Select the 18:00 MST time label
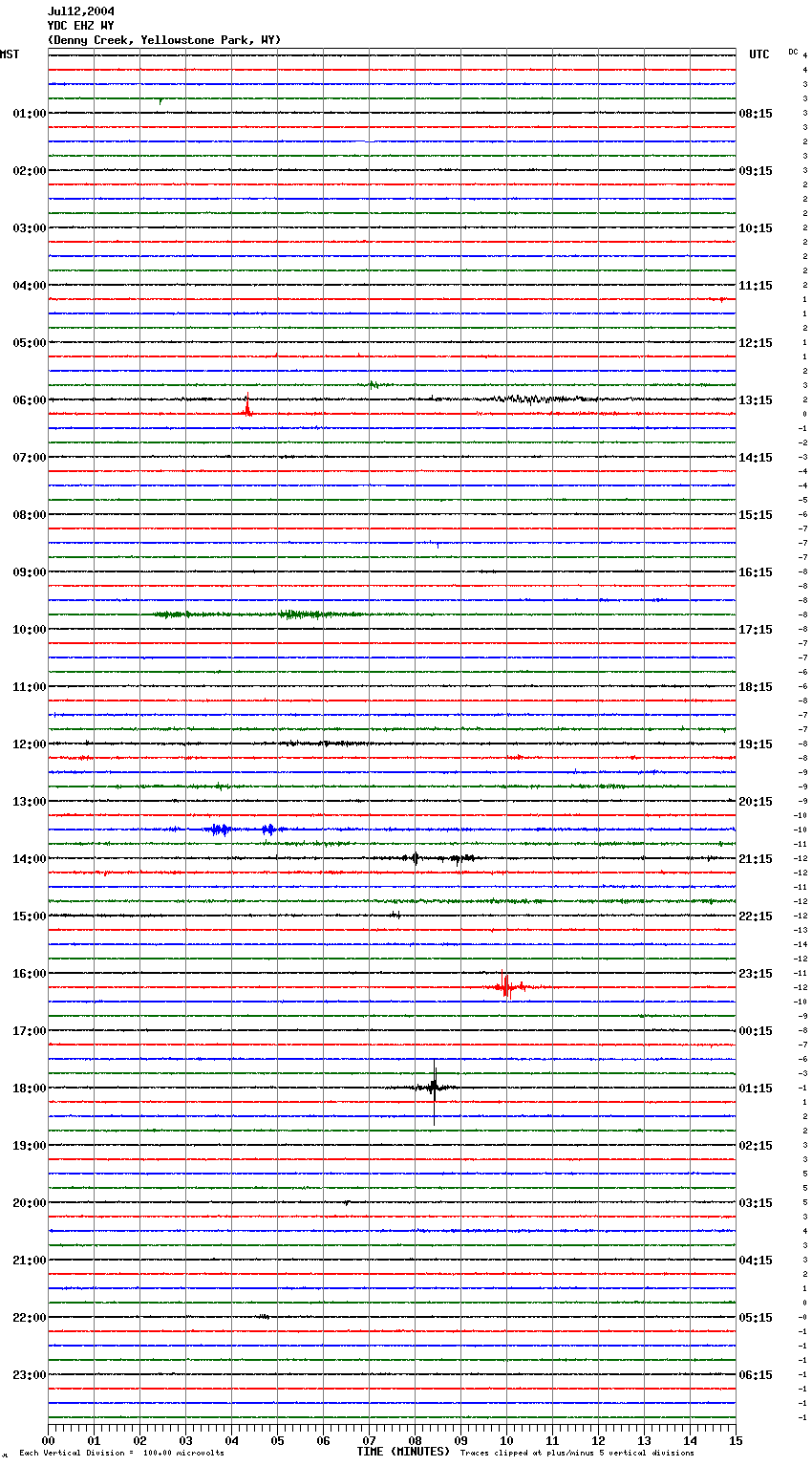The image size is (812, 1466). [30, 1089]
